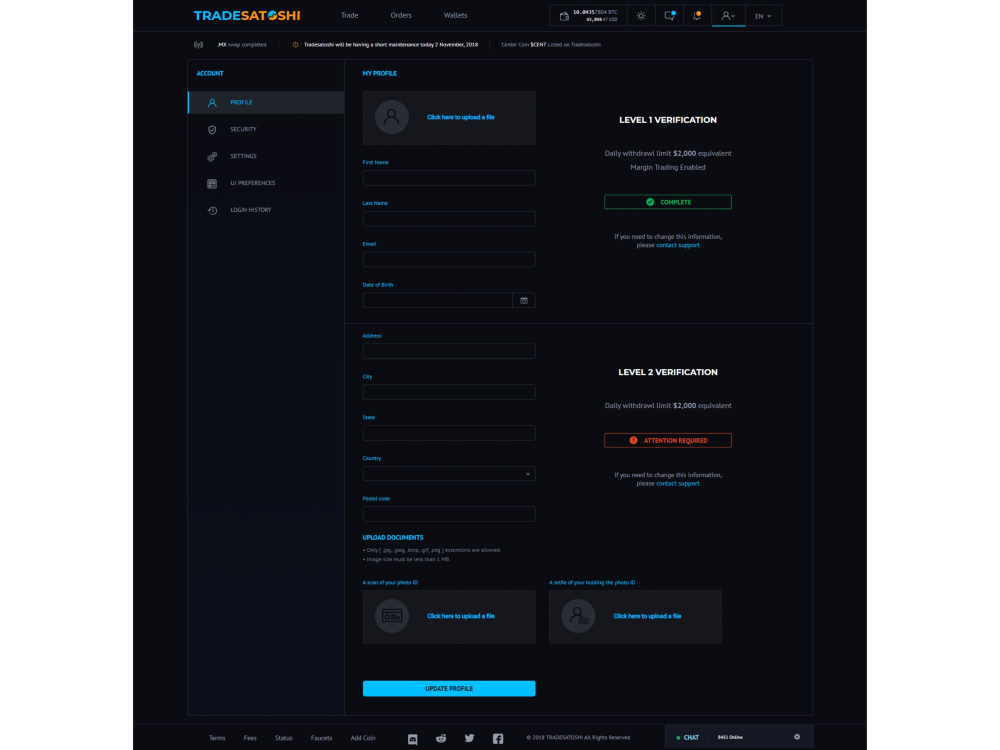Open the Date of Birth calendar picker
The image size is (1000, 750).
point(524,300)
